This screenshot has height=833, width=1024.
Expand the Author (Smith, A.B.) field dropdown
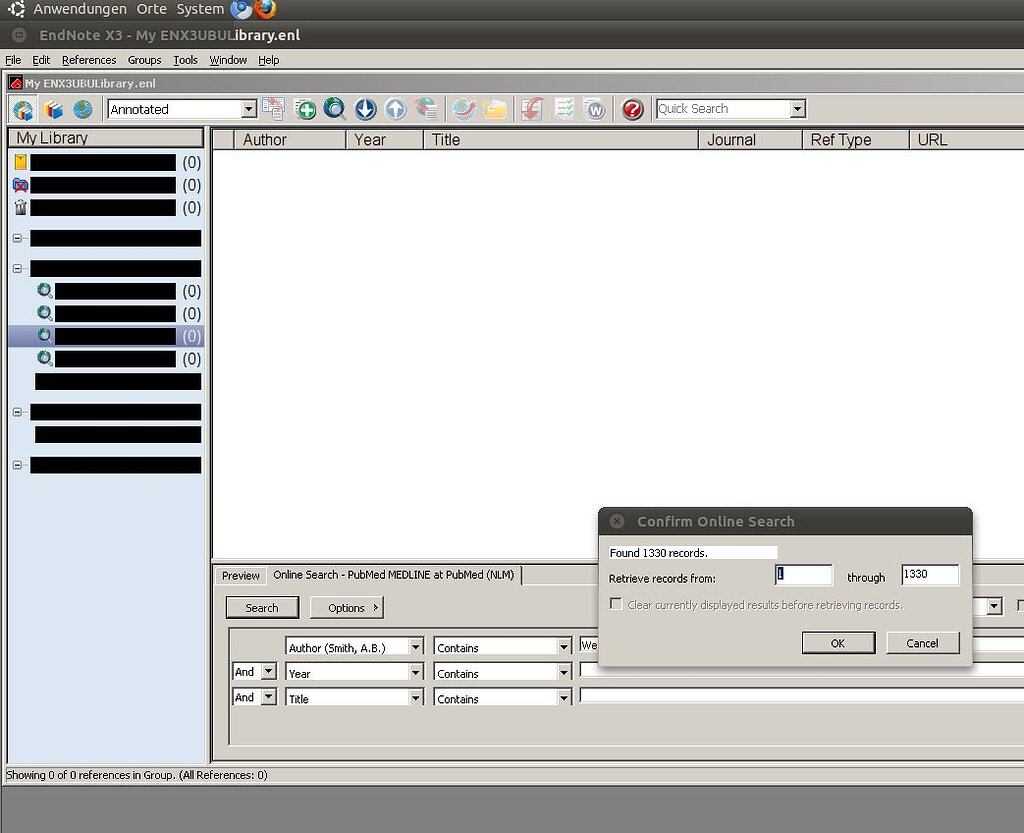click(x=416, y=646)
